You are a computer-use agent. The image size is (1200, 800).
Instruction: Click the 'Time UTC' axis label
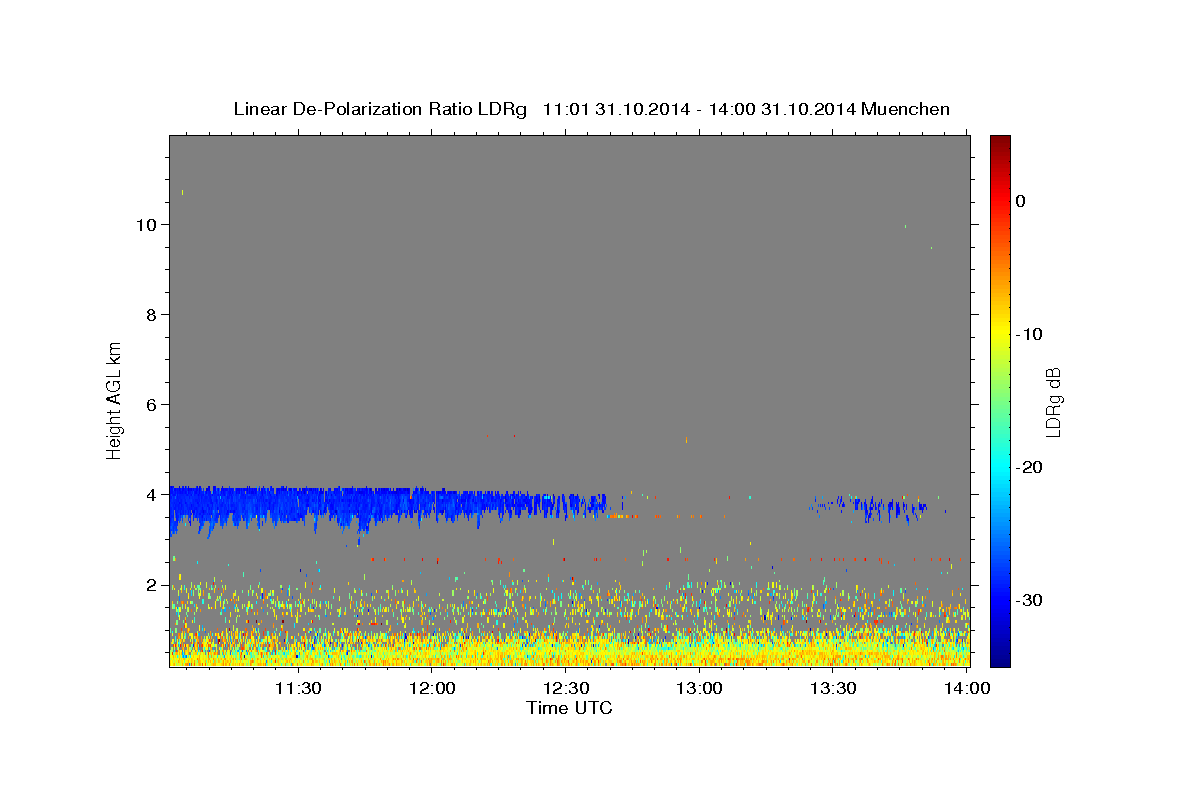tap(569, 708)
